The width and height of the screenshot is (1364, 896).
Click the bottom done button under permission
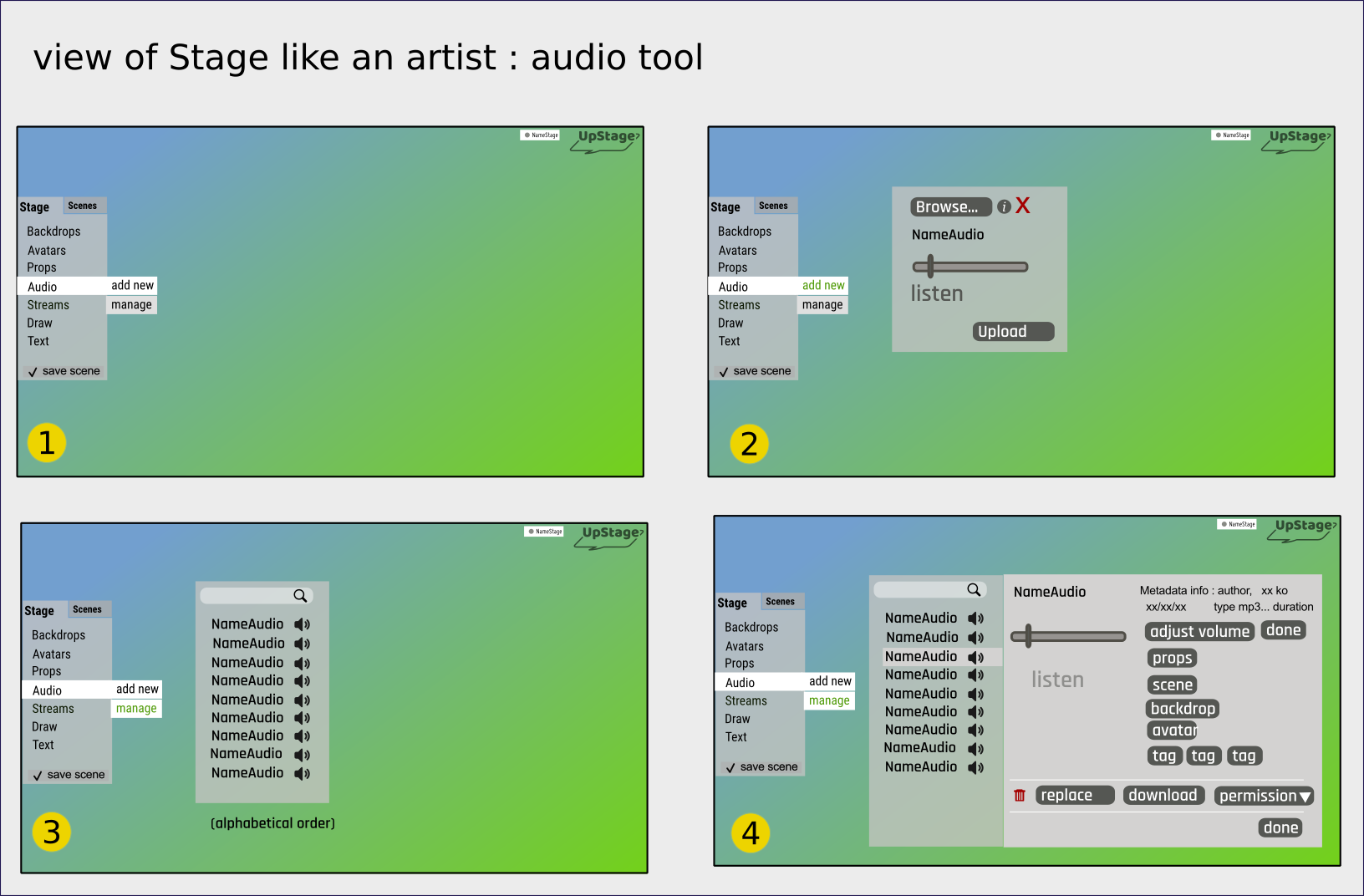click(1281, 827)
